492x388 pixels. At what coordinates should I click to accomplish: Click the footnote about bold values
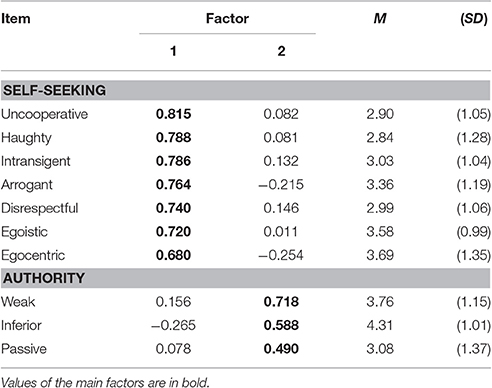[105, 382]
